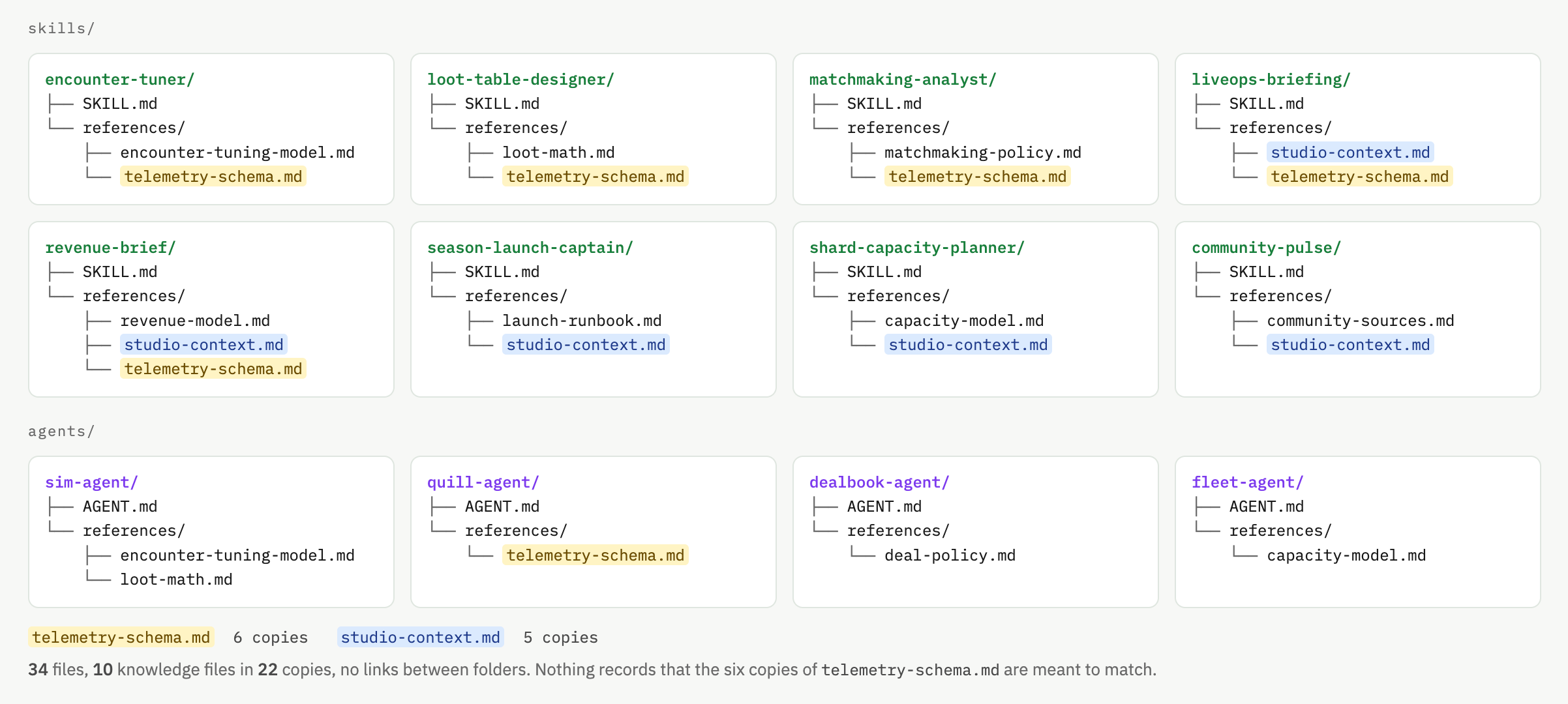Click the shard-capacity-planner/ folder heading
Screen dimensions: 1568x704
pyautogui.click(x=916, y=248)
